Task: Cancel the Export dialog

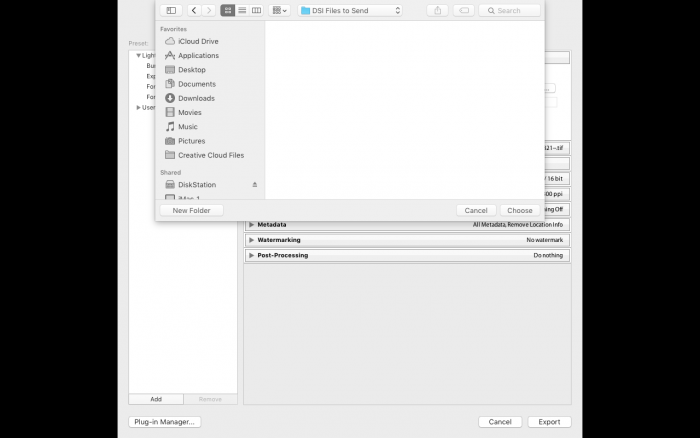Action: pyautogui.click(x=500, y=422)
